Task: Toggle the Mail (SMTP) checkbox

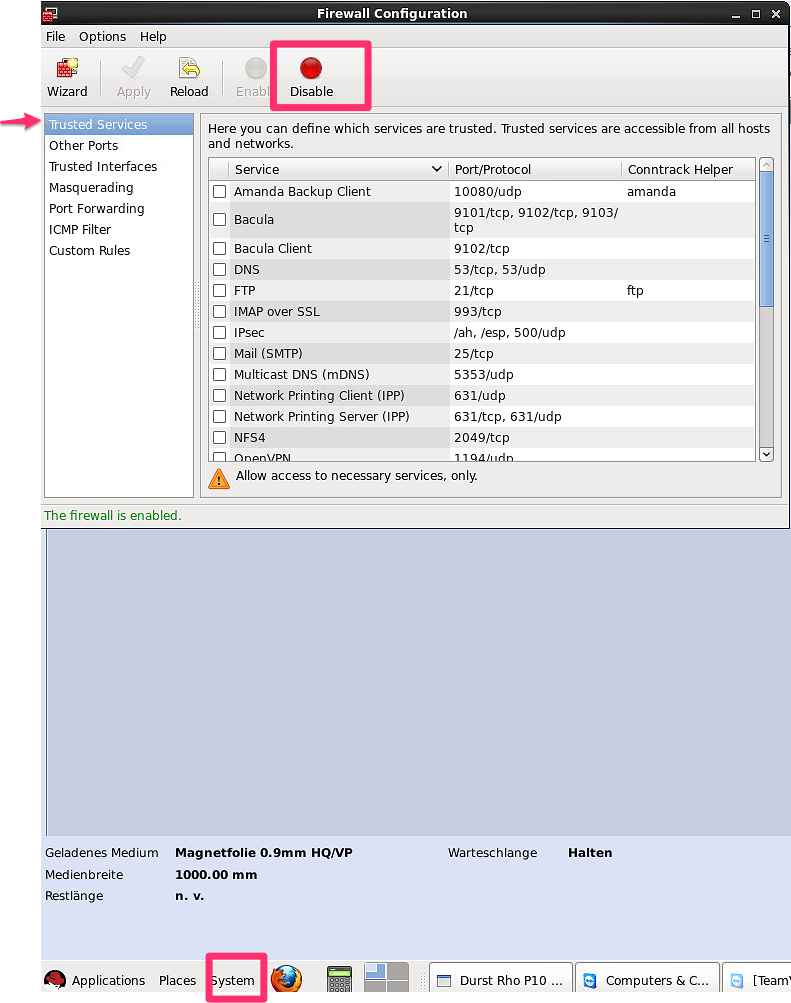Action: (x=220, y=354)
